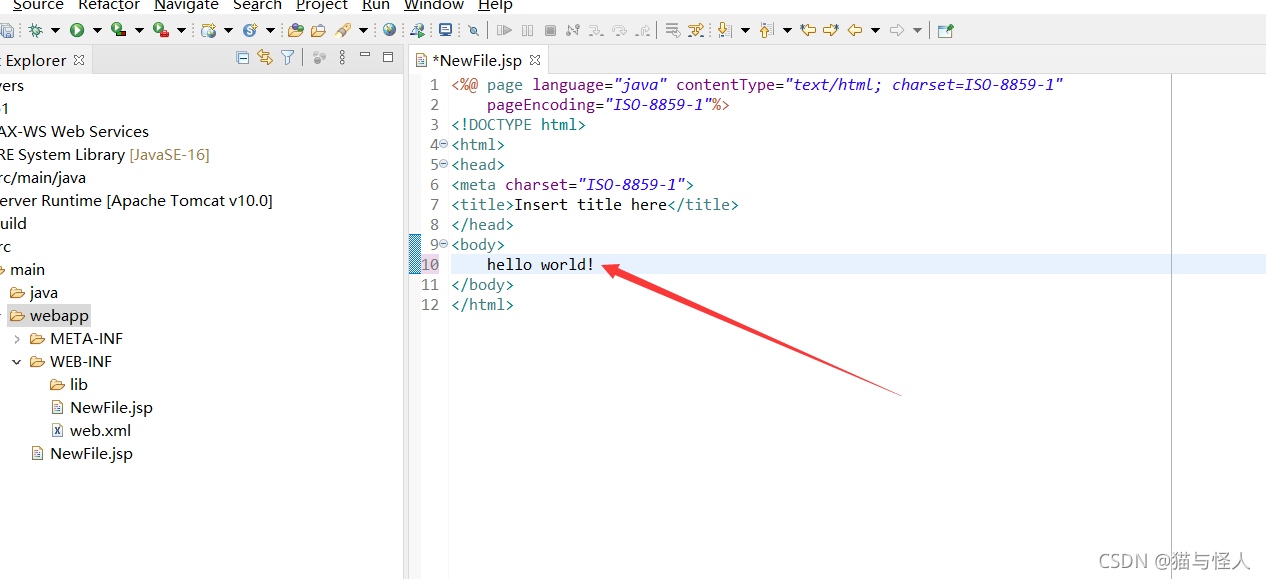Click the Resume debug icon
Viewport: 1266px width, 579px height.
click(x=504, y=30)
